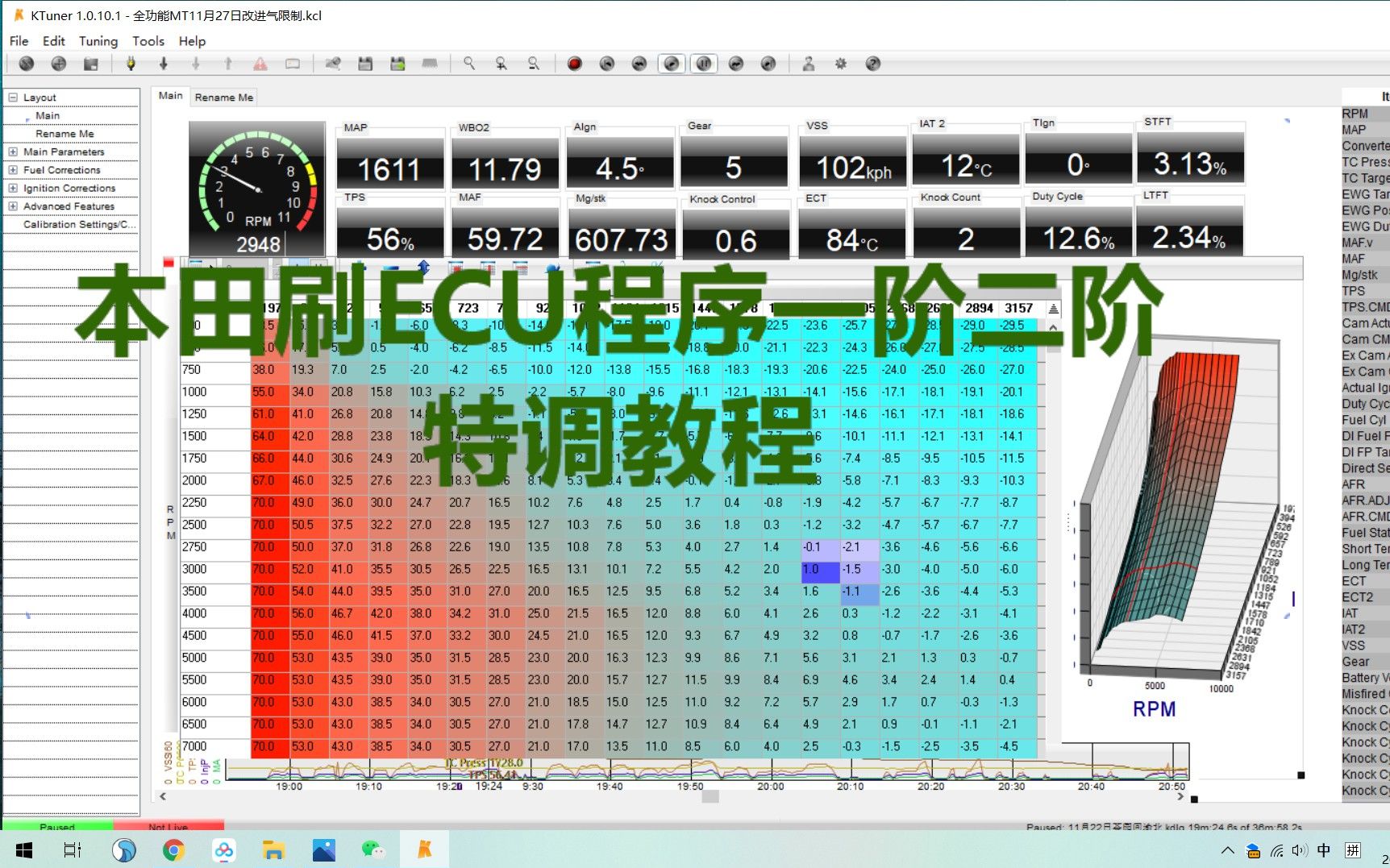Open Chrome from the taskbar
The image size is (1390, 868).
point(173,849)
